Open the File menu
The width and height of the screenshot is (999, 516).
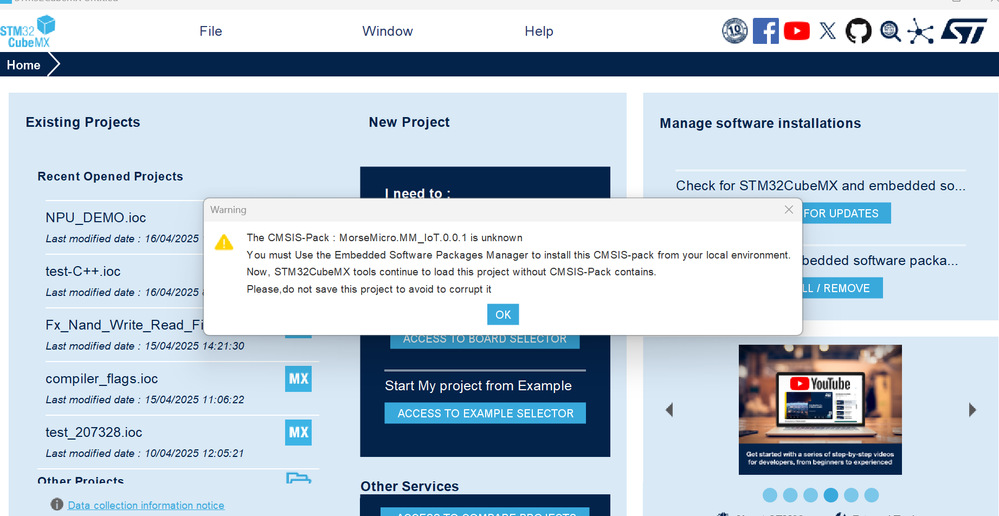[211, 31]
